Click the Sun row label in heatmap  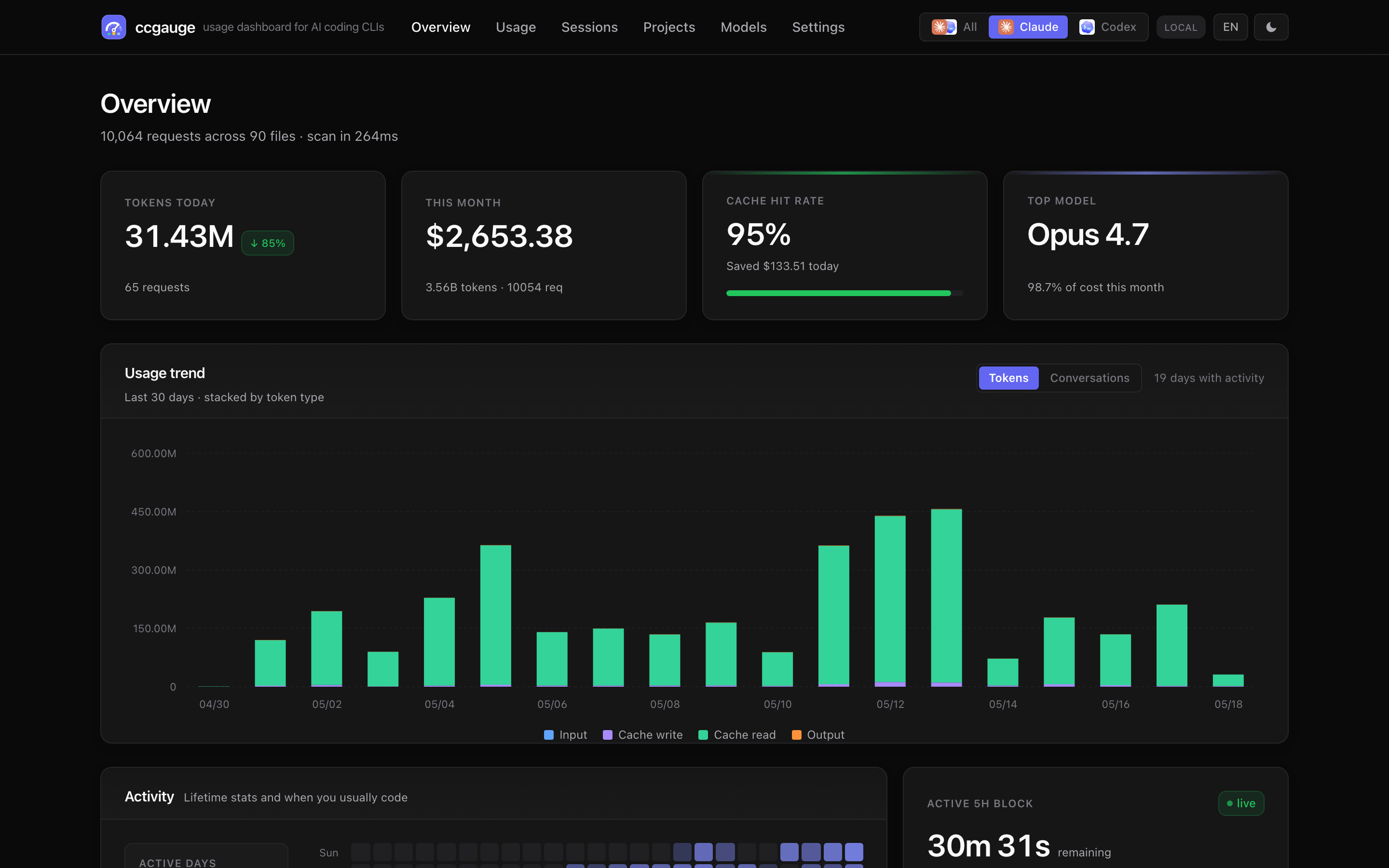click(x=329, y=853)
